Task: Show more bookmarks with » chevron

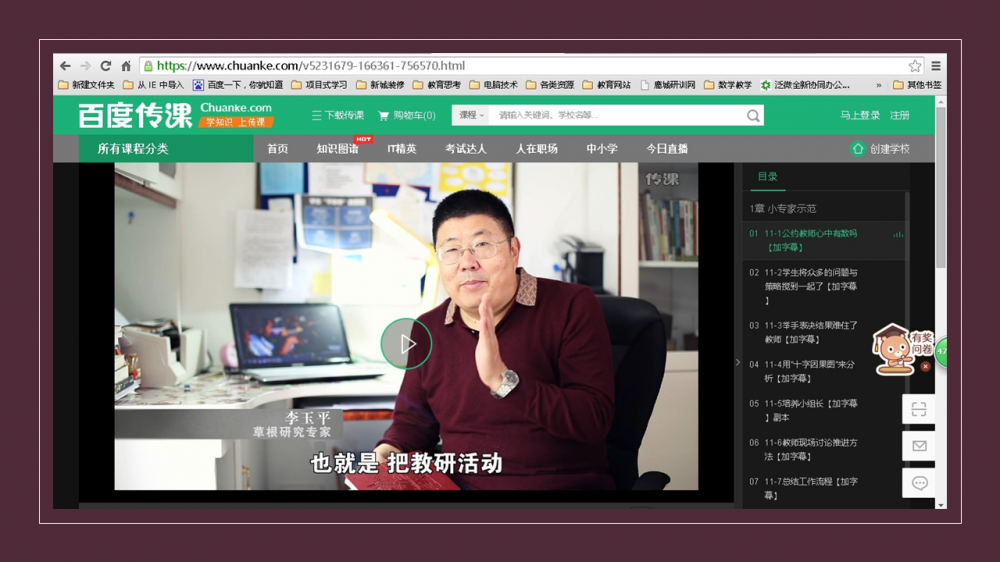Action: (x=879, y=85)
